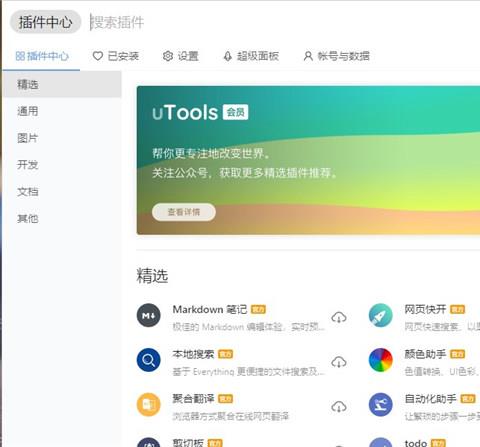The height and width of the screenshot is (447, 480).
Task: Select the 文档 category
Action: coord(62,192)
